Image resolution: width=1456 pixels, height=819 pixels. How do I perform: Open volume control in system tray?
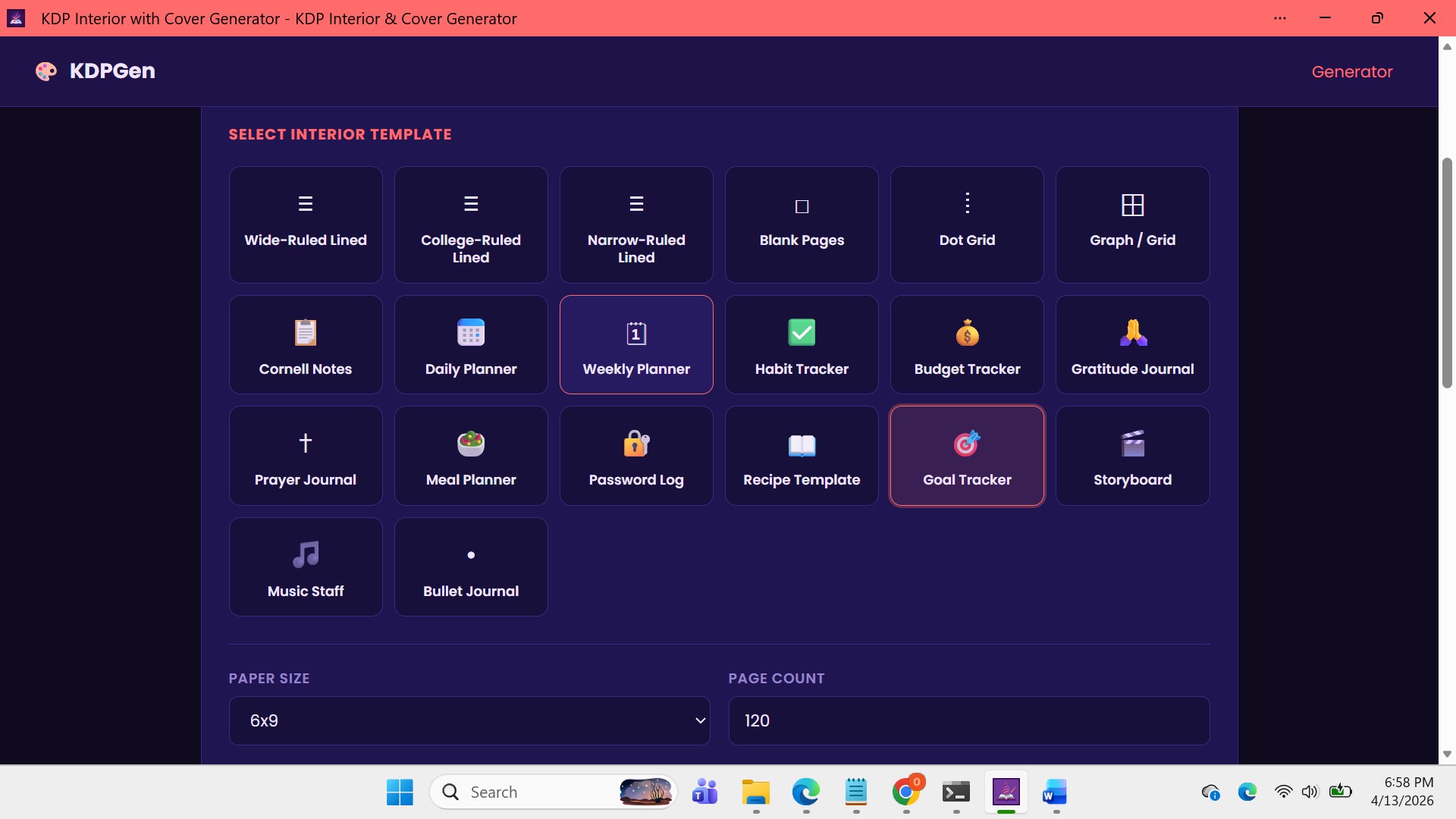pos(1310,792)
